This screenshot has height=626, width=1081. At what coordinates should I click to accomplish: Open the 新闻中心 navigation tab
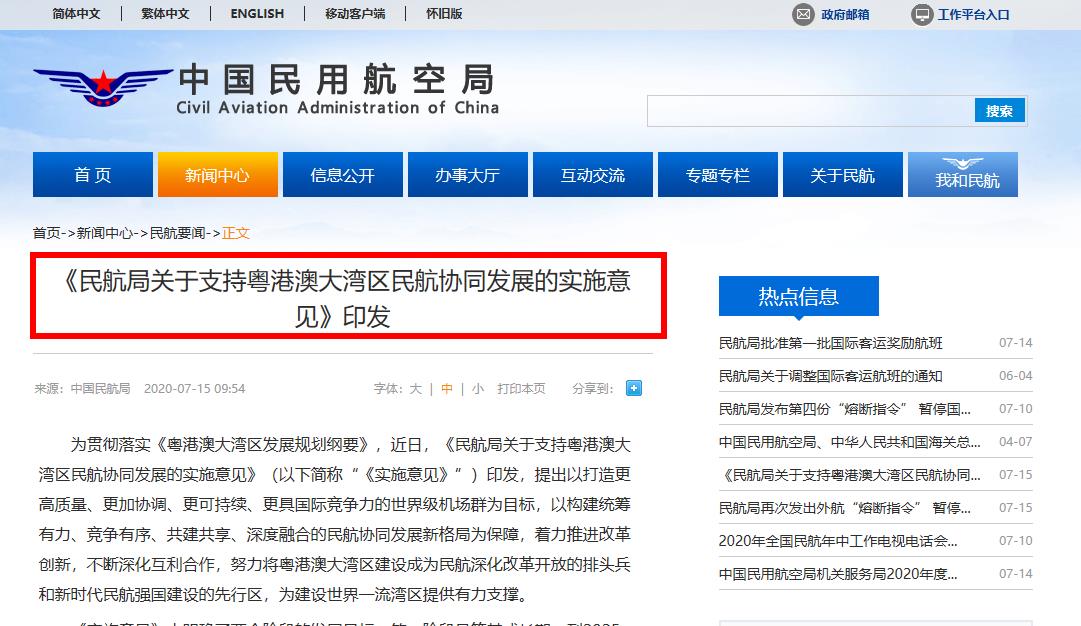coord(218,174)
